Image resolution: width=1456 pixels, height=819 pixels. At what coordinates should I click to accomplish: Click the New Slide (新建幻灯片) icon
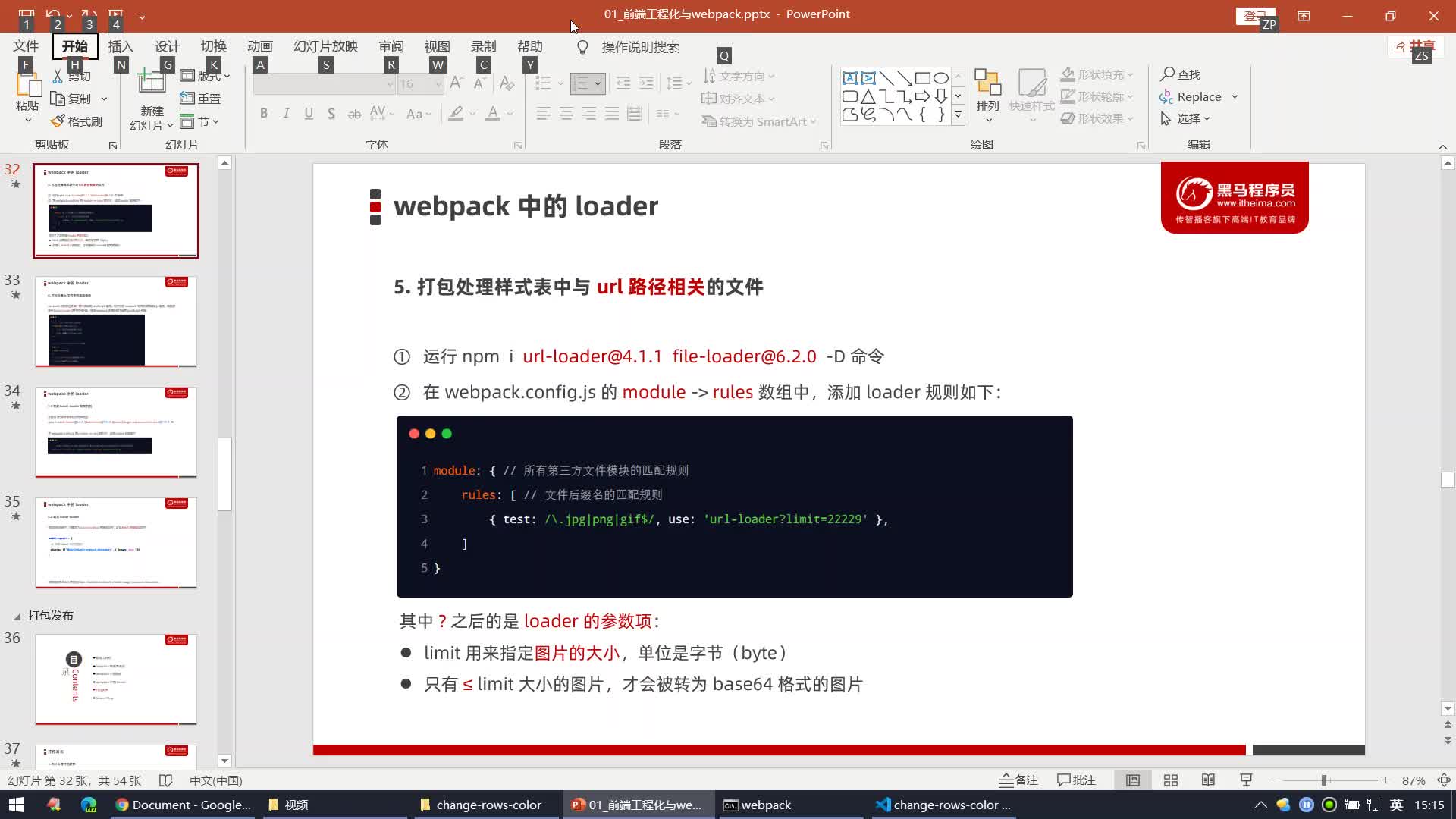(152, 82)
